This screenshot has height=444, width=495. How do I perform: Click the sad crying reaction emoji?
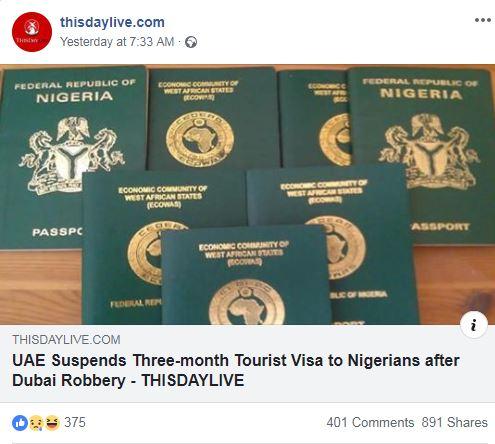[36, 423]
